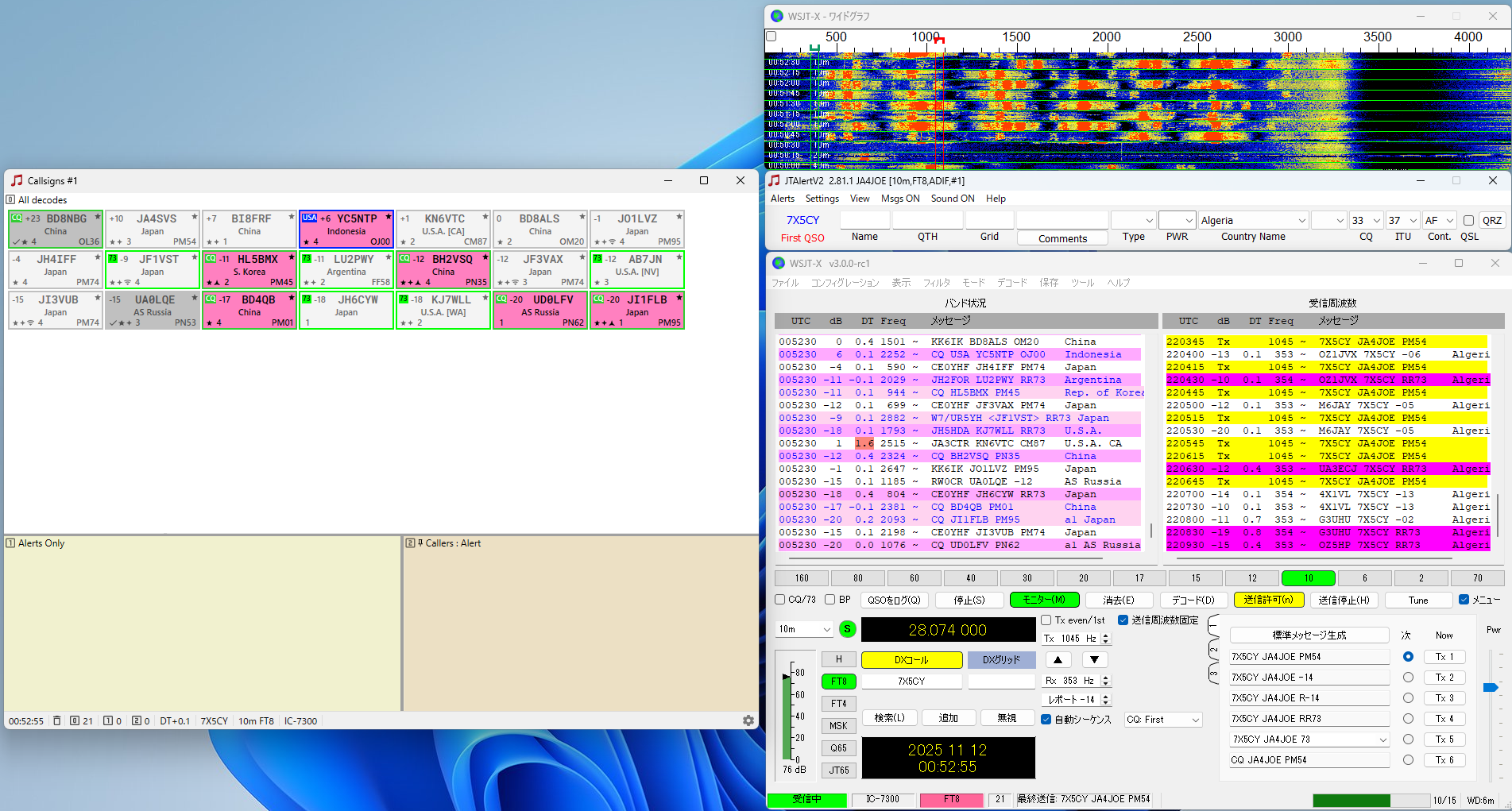The image size is (1512, 811).
Task: Click the All decodes panel icon
Action: tap(10, 200)
